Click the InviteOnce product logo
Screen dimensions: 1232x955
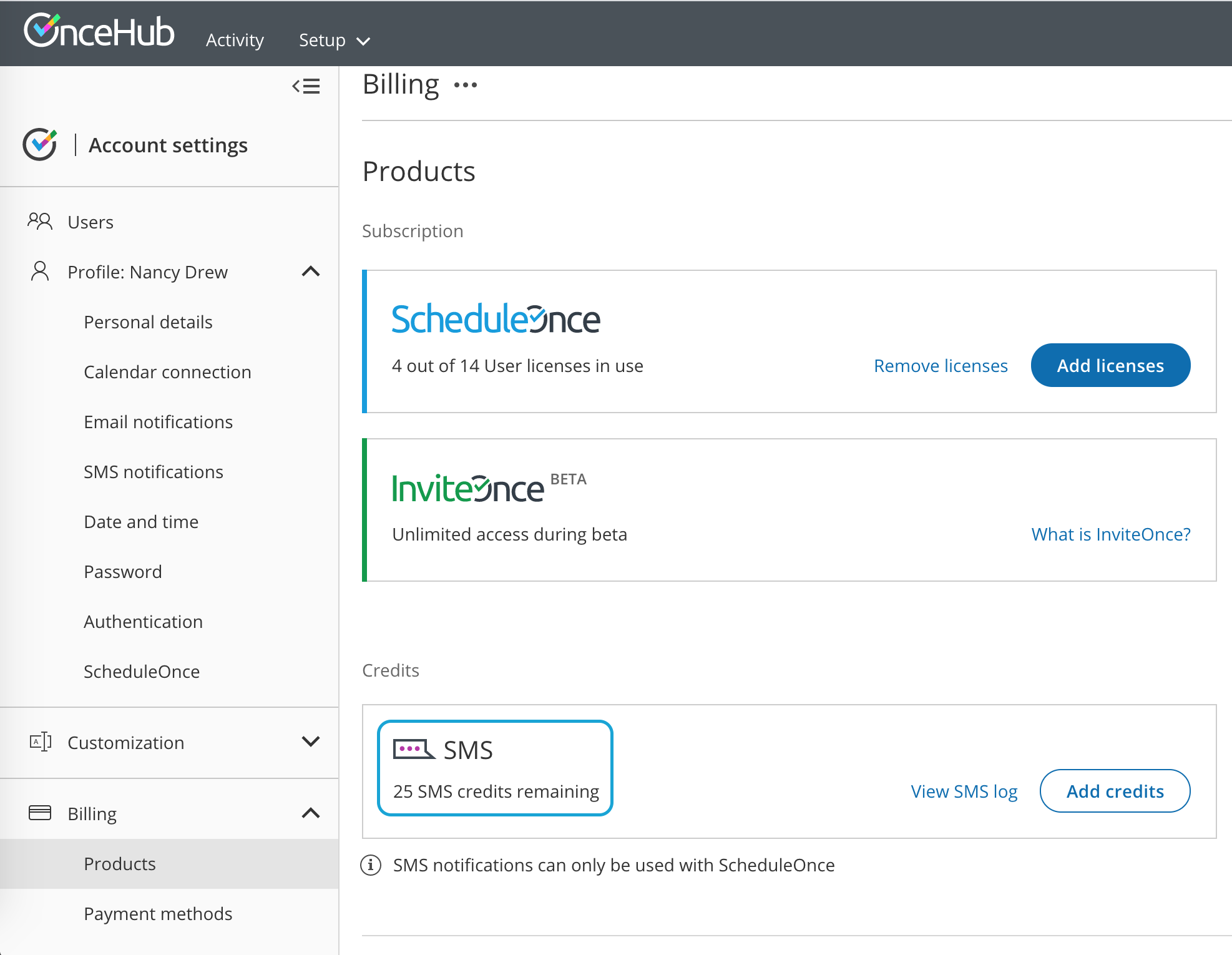468,488
